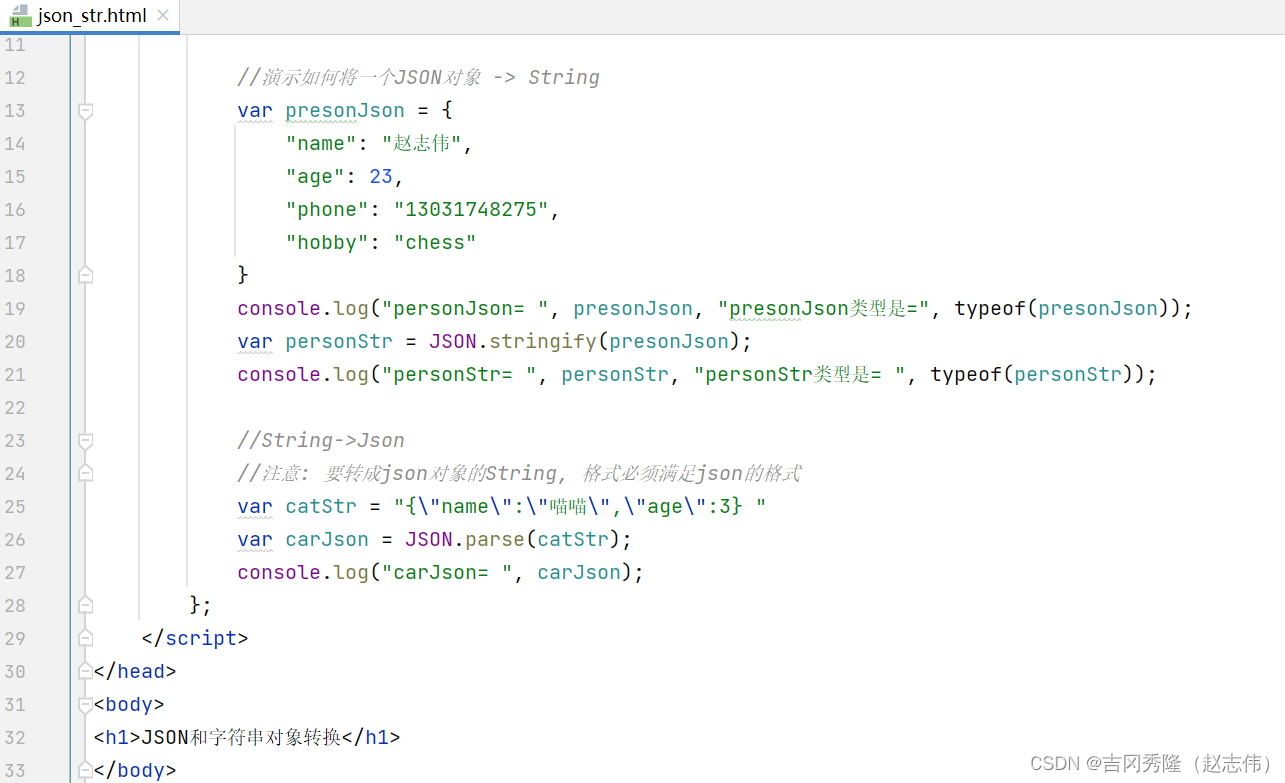Click console on line 27
This screenshot has height=783, width=1285.
279,572
